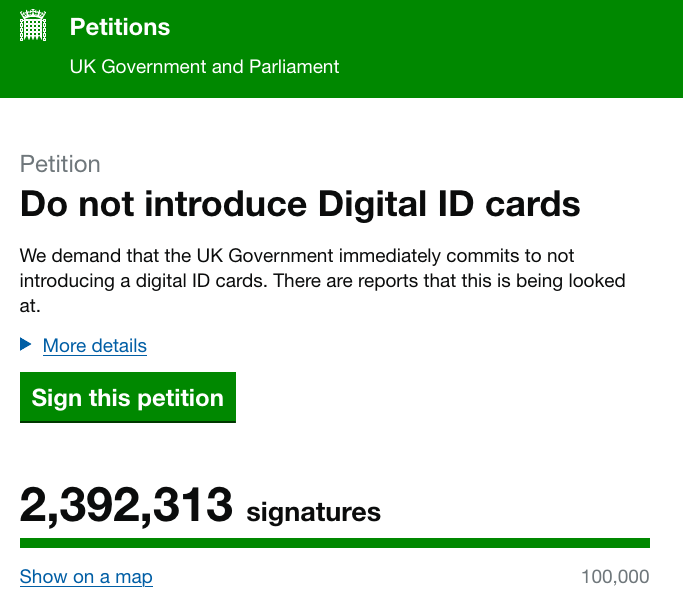Click the Do not introduce Digital ID cards heading
Image resolution: width=683 pixels, height=594 pixels.
click(300, 204)
